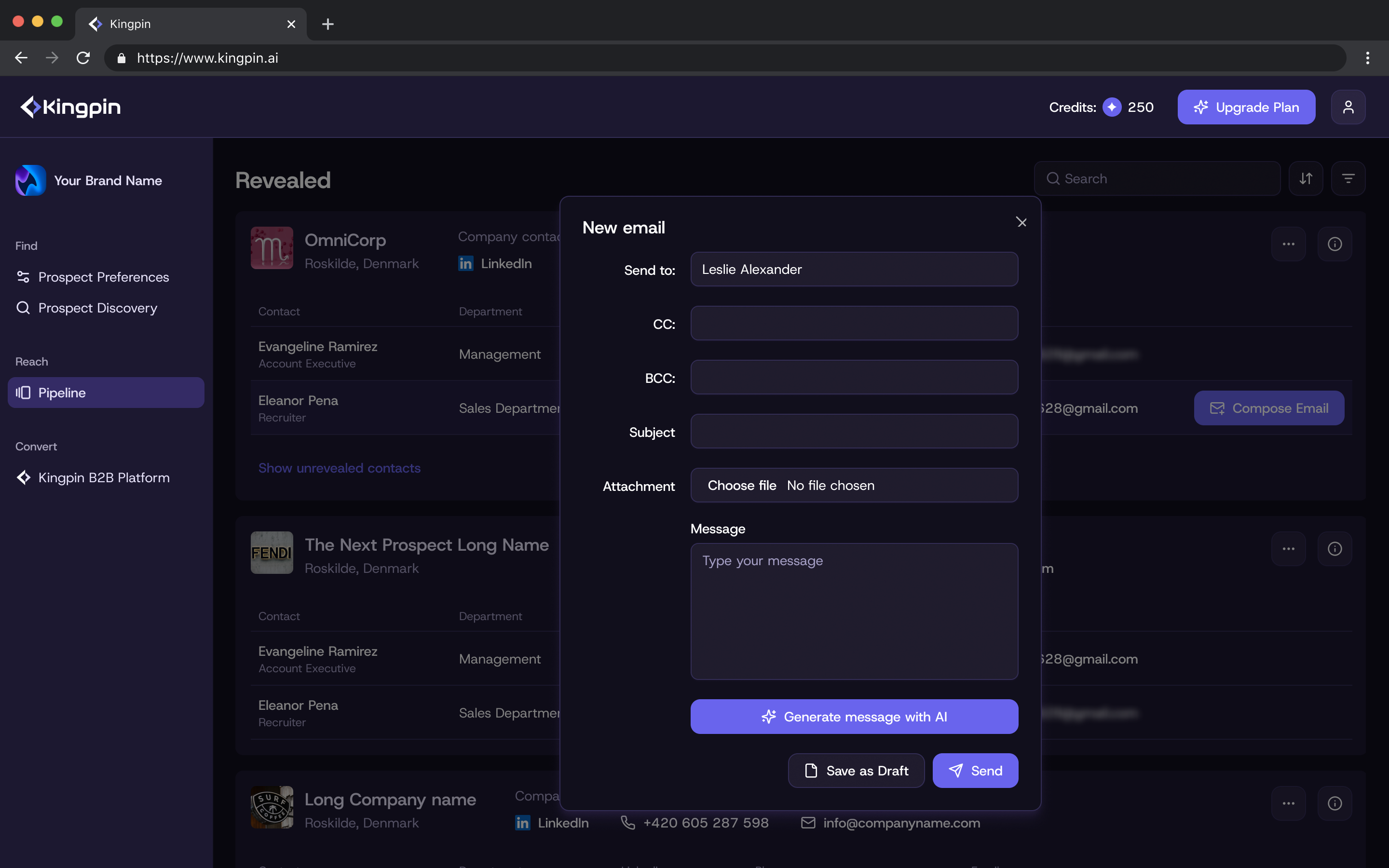
Task: Click the Send to field with Leslie Alexander
Action: tap(854, 269)
